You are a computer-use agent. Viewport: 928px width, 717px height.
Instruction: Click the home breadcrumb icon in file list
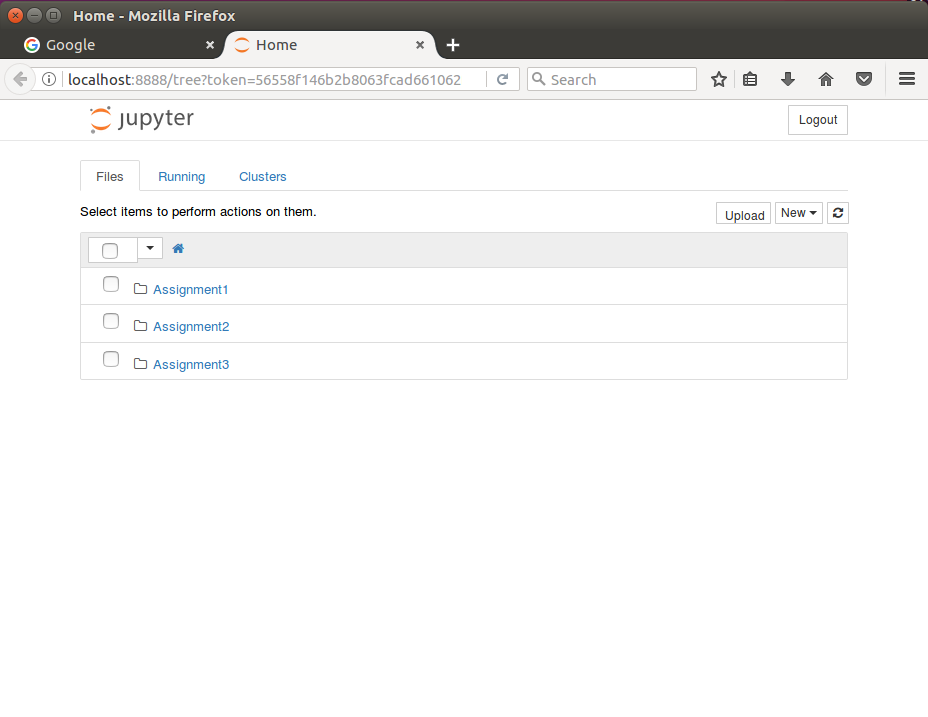coord(178,249)
